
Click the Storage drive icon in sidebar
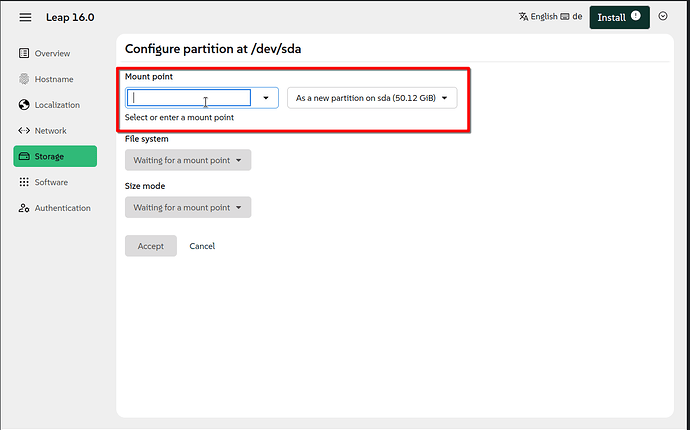[25, 157]
